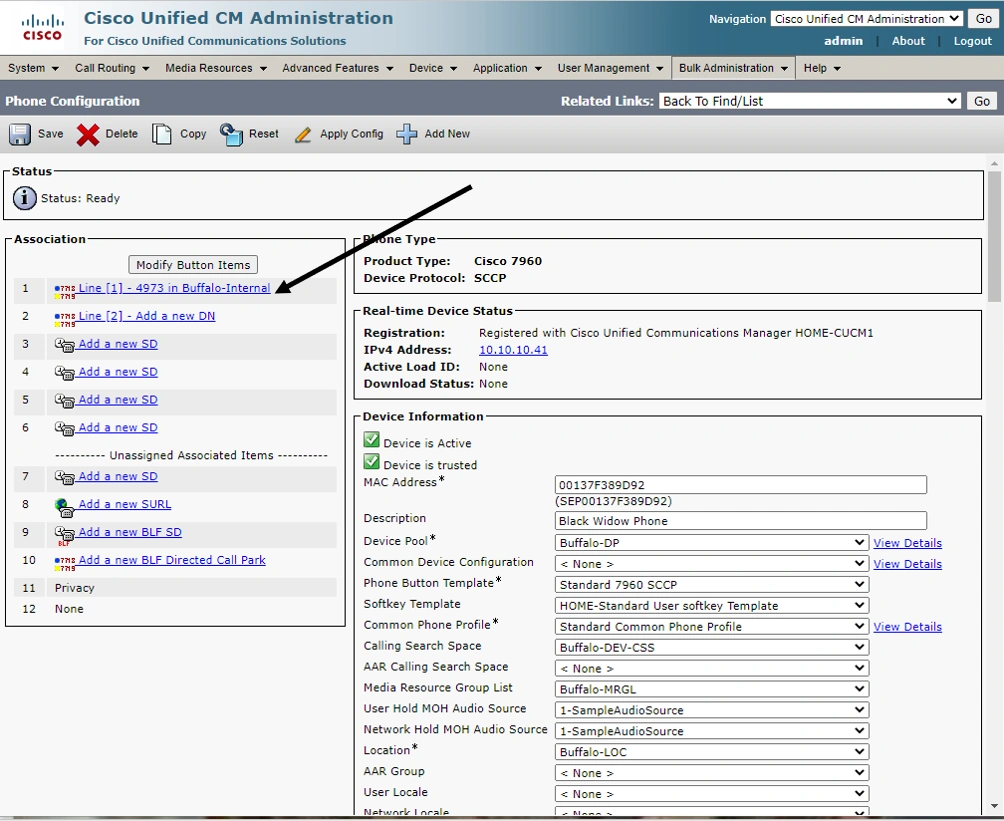Click Go next to Related Links

click(x=982, y=101)
